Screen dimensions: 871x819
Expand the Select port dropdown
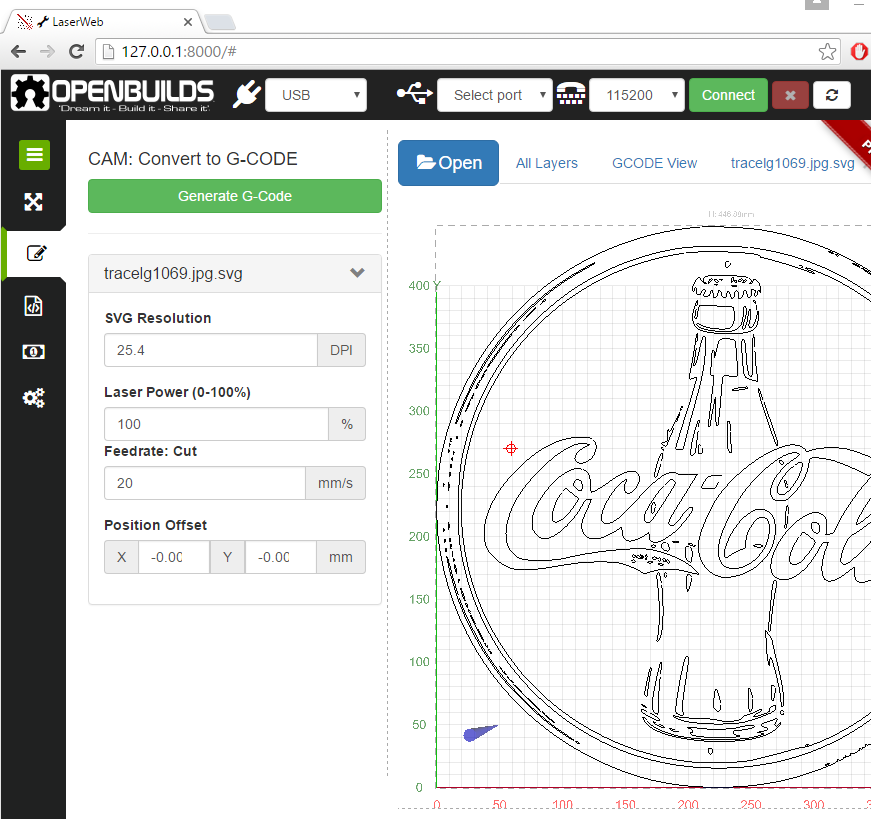tap(495, 95)
